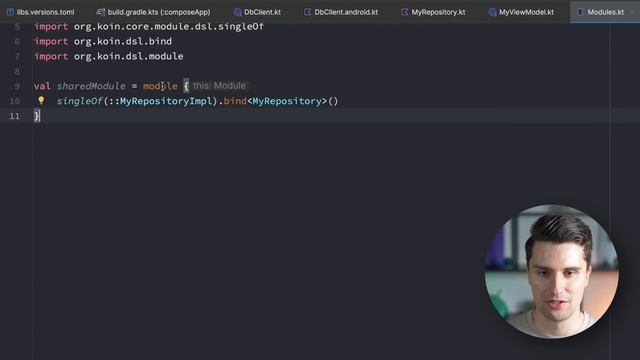The width and height of the screenshot is (640, 360).
Task: Click the Gradle icon on build.gradle.kts tab
Action: point(100,12)
